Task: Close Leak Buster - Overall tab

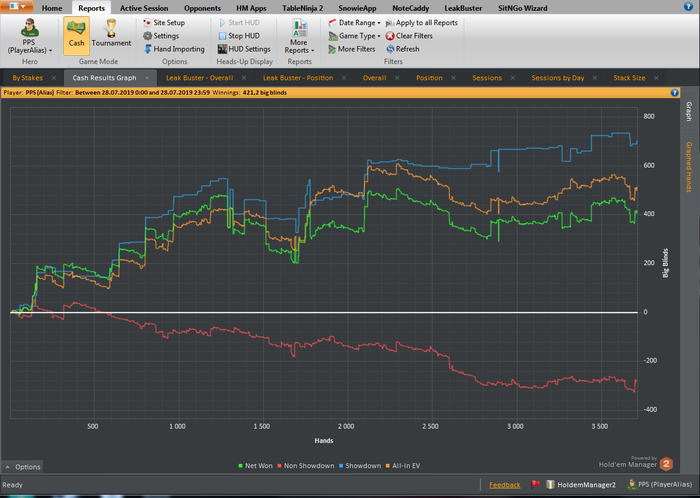Action: (244, 78)
